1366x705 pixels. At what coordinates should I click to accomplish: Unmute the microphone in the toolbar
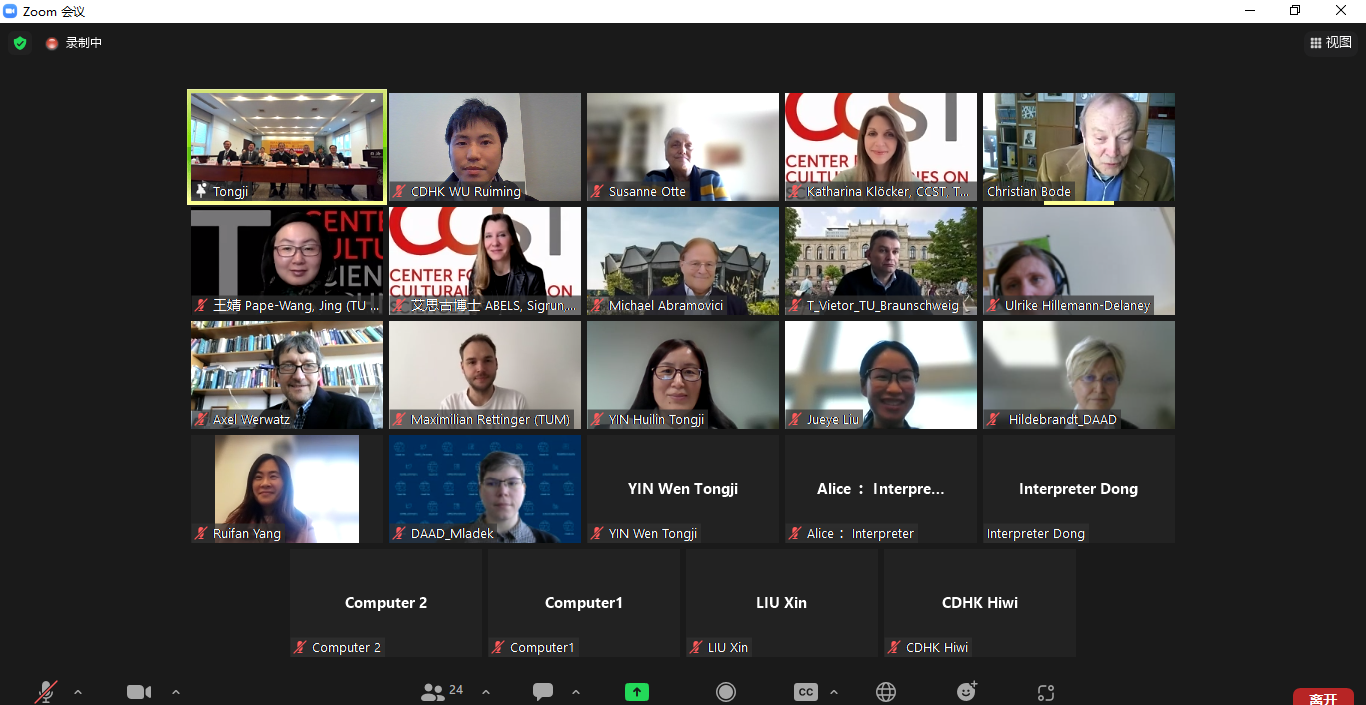46,692
